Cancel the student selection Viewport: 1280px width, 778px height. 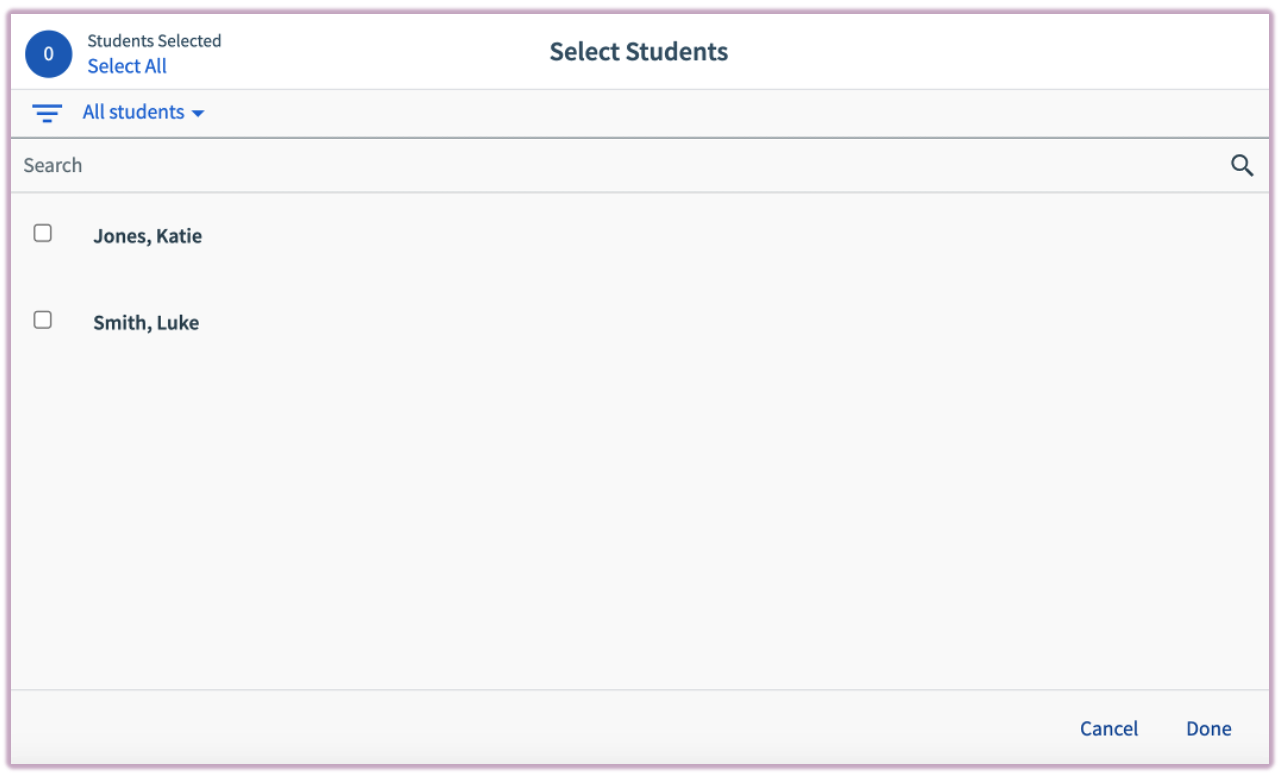(1109, 728)
